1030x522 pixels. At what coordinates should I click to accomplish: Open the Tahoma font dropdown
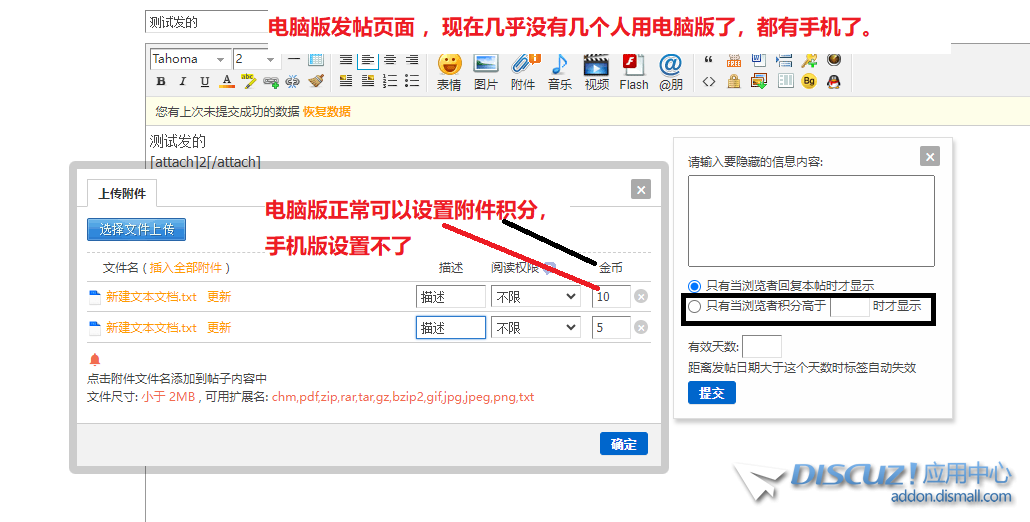189,59
